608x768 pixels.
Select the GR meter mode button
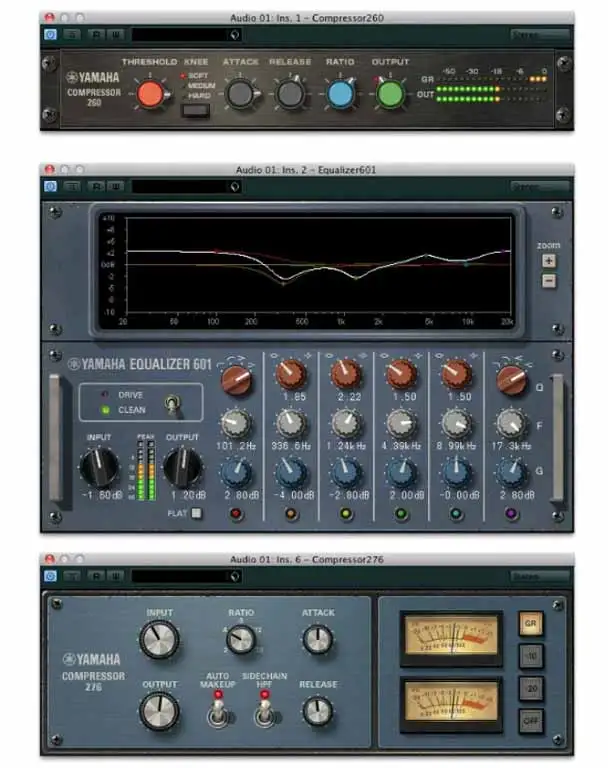click(531, 624)
